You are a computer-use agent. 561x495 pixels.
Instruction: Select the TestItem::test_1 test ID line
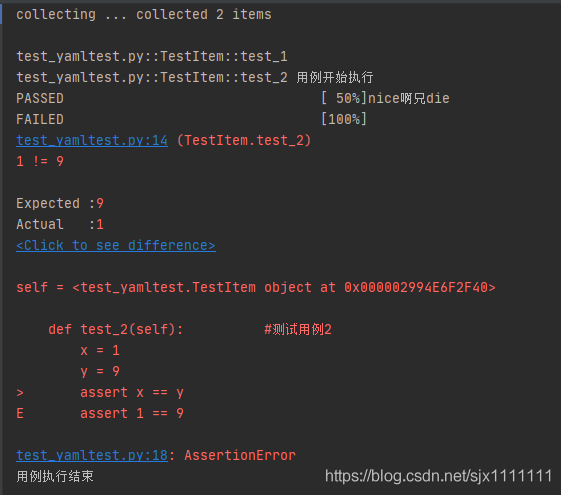152,57
